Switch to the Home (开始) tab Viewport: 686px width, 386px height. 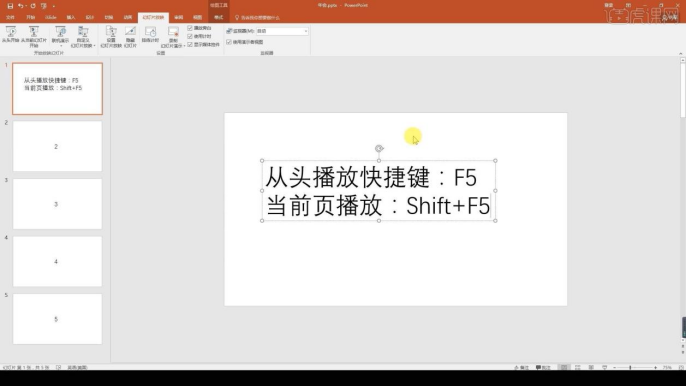(30, 18)
